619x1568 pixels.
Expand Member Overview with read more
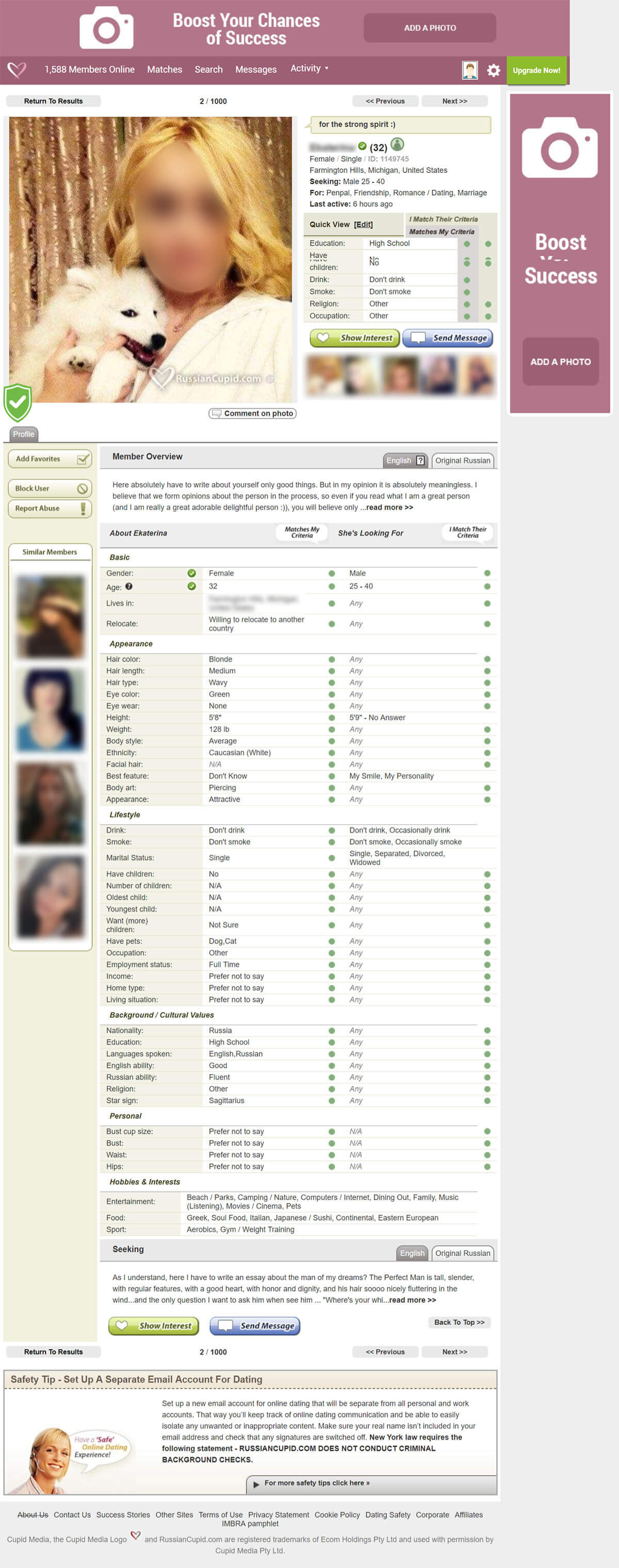coord(389,507)
